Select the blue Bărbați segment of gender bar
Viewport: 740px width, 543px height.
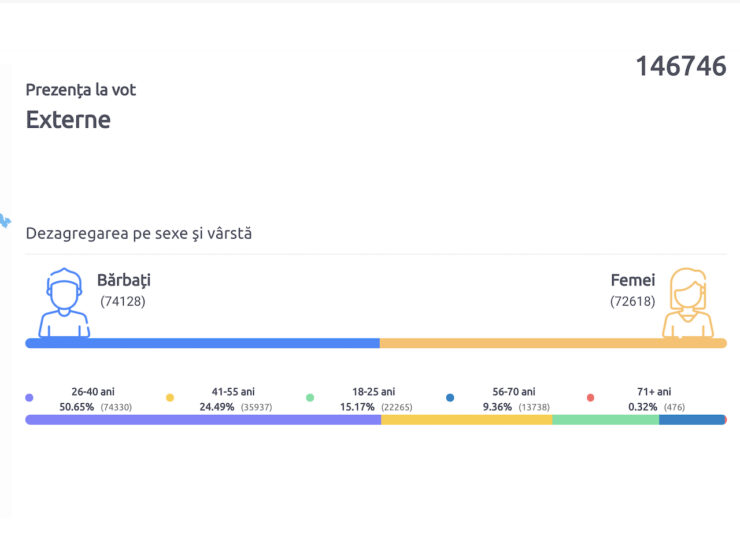[x=202, y=343]
